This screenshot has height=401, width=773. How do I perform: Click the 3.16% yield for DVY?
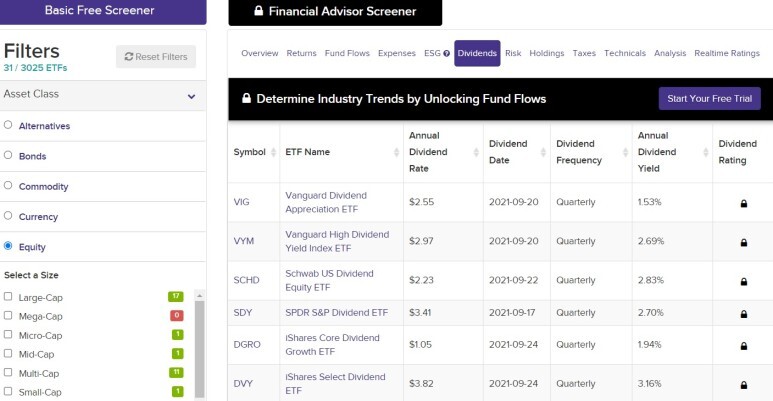pos(649,384)
